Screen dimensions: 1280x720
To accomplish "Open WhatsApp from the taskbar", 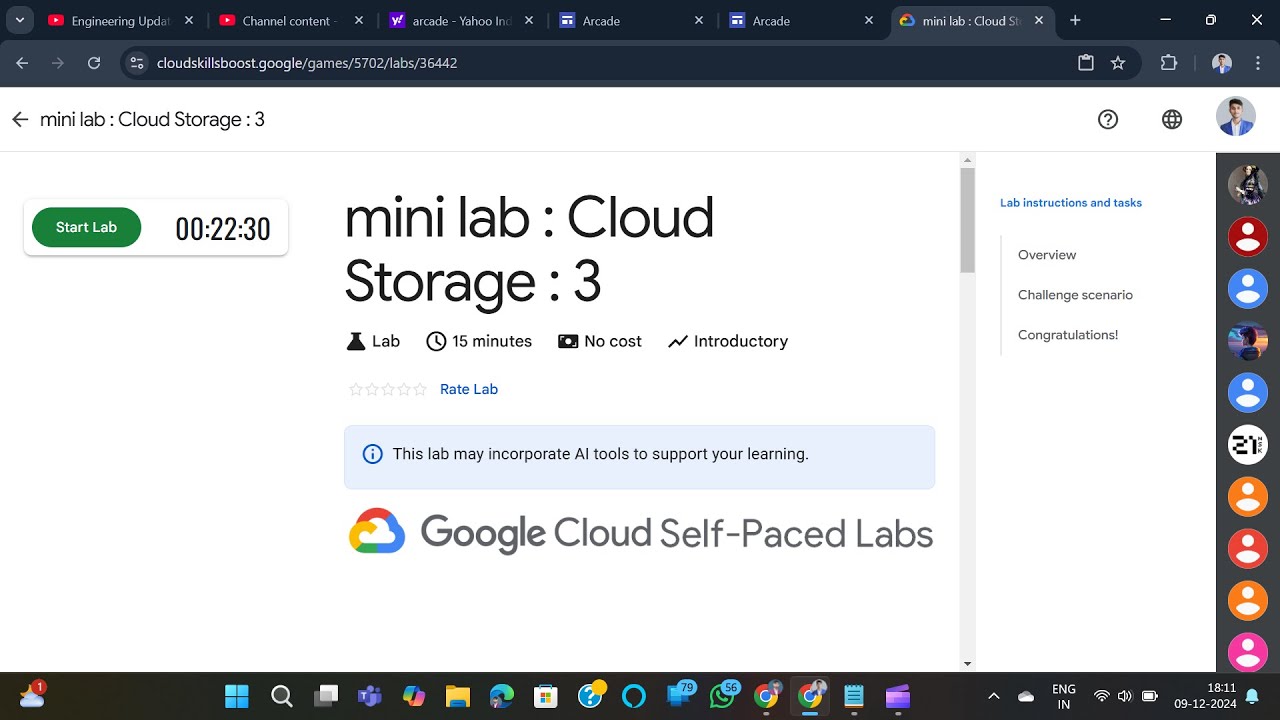I will (x=723, y=694).
